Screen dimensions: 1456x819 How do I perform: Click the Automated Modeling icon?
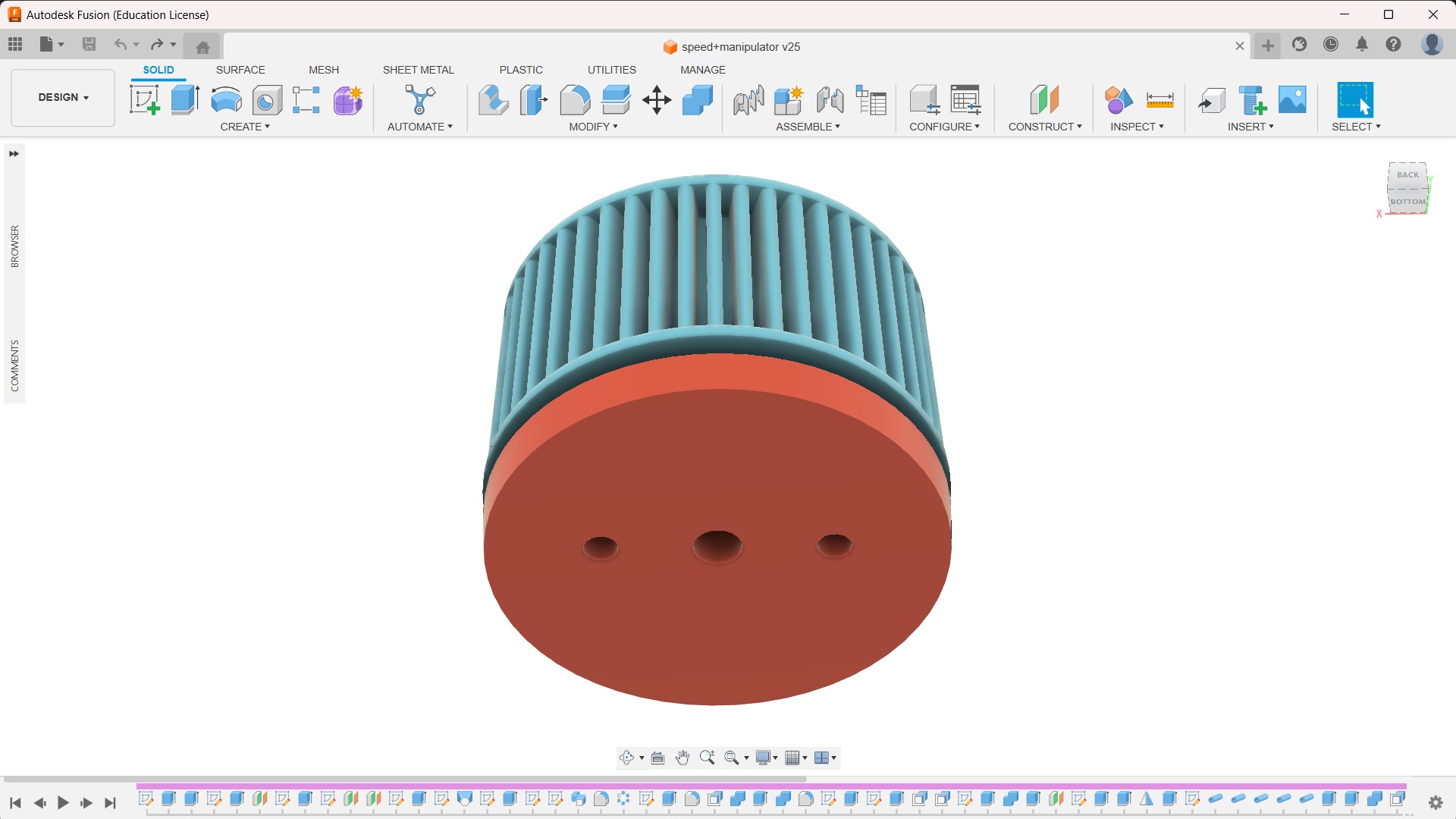(419, 100)
